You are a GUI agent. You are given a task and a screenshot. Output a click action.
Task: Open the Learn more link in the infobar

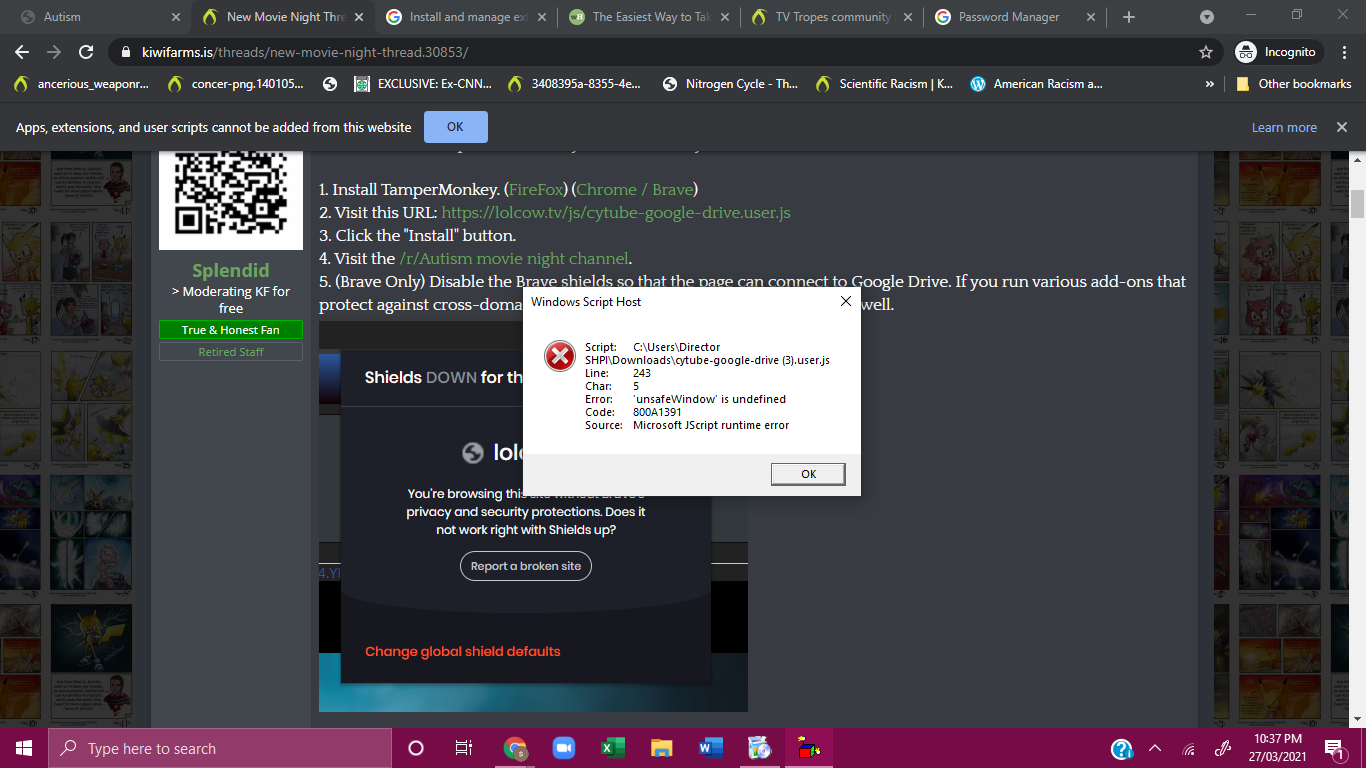tap(1284, 127)
